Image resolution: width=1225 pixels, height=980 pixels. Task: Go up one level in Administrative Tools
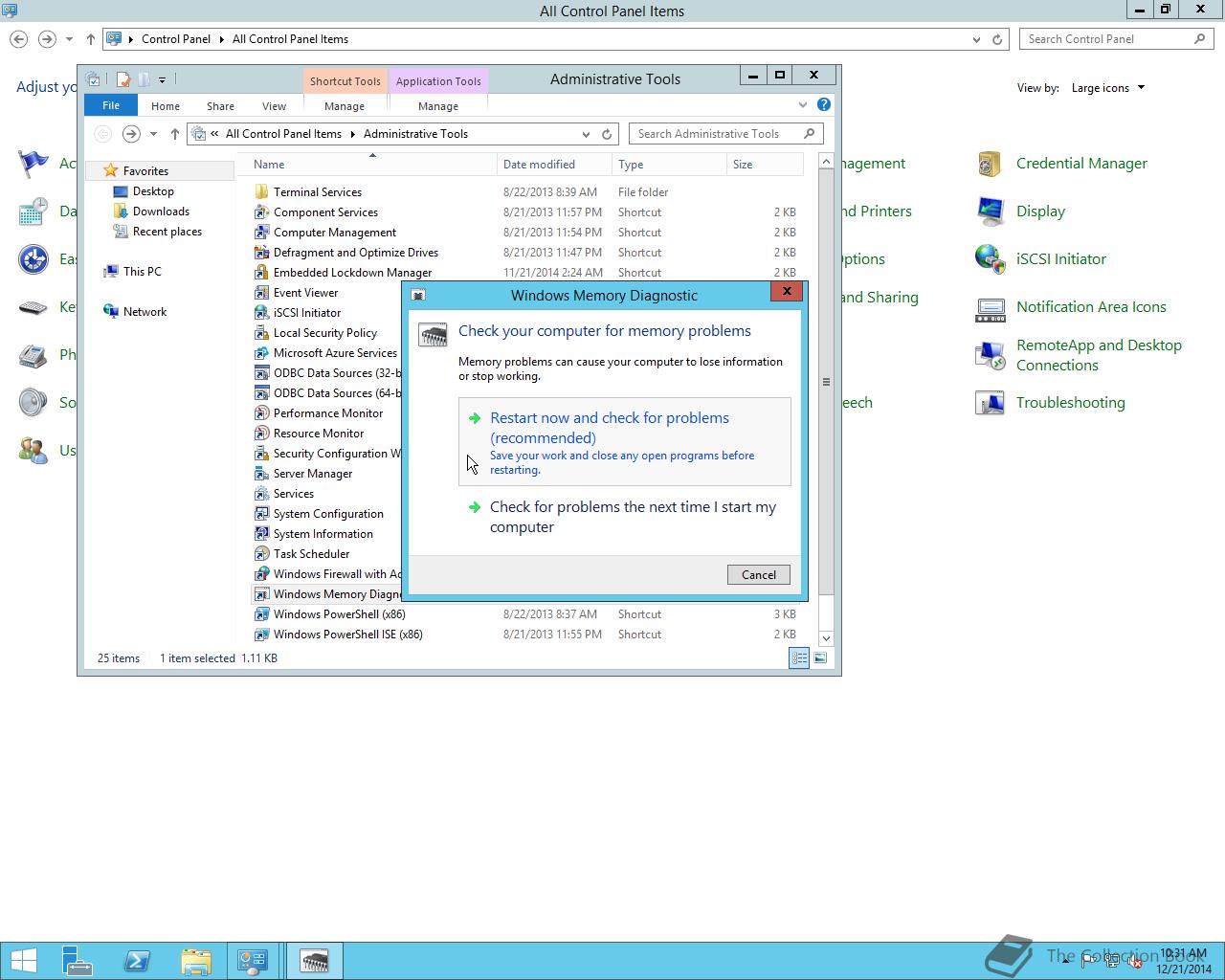(174, 134)
